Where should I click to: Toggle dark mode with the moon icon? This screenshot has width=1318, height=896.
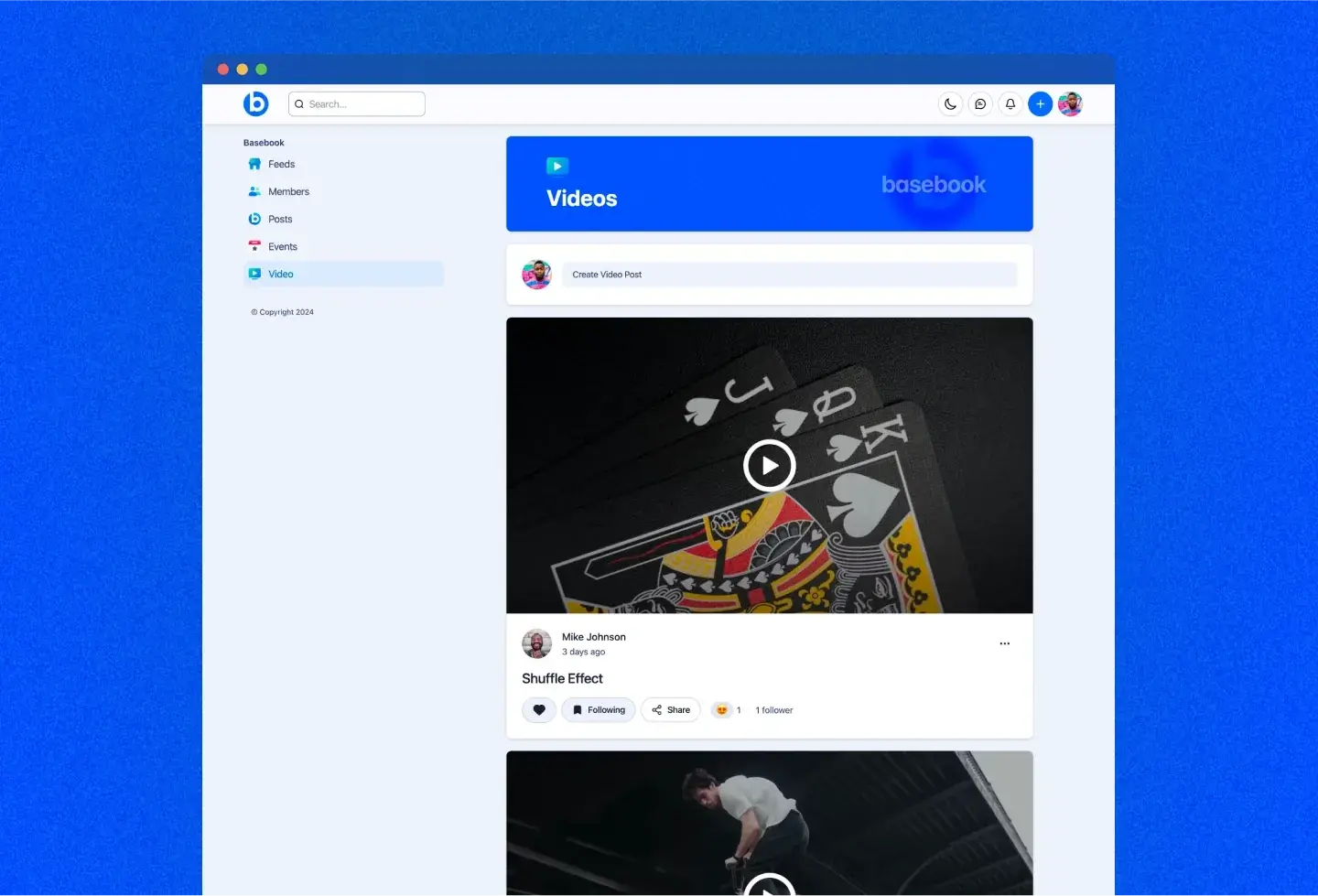coord(950,104)
